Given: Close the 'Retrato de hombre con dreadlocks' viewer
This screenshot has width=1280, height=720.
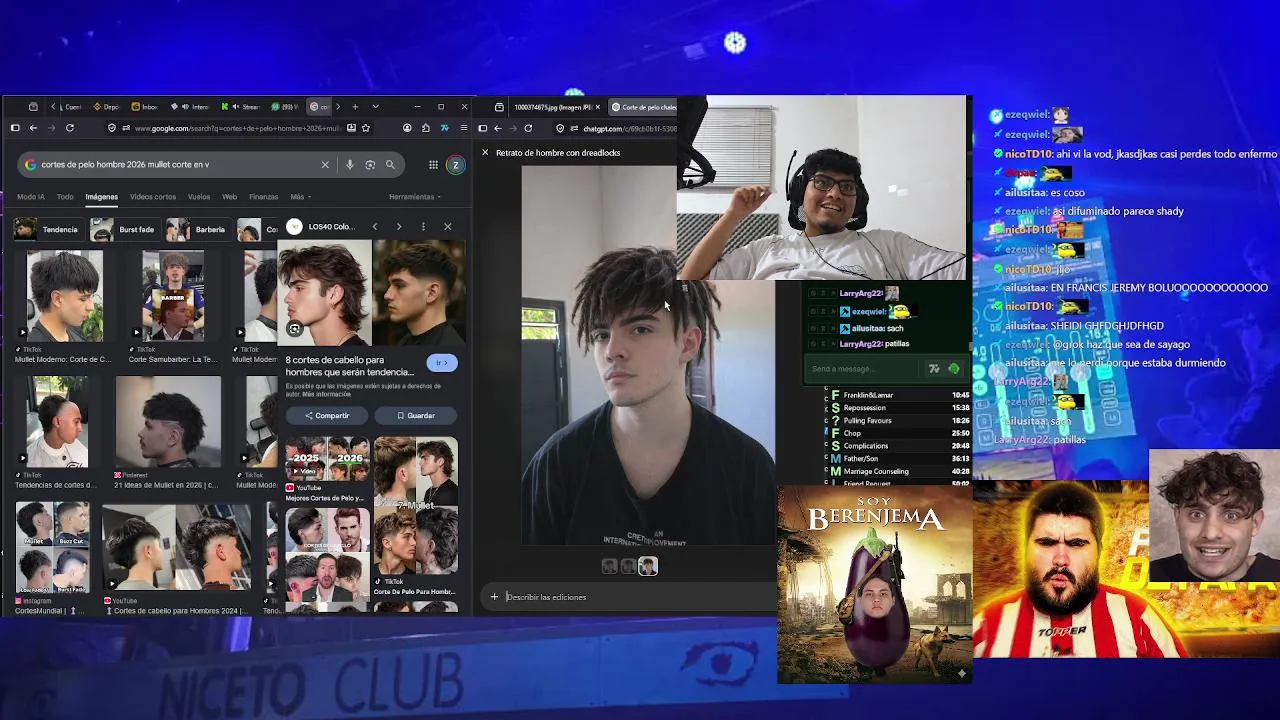Looking at the screenshot, I should 485,153.
